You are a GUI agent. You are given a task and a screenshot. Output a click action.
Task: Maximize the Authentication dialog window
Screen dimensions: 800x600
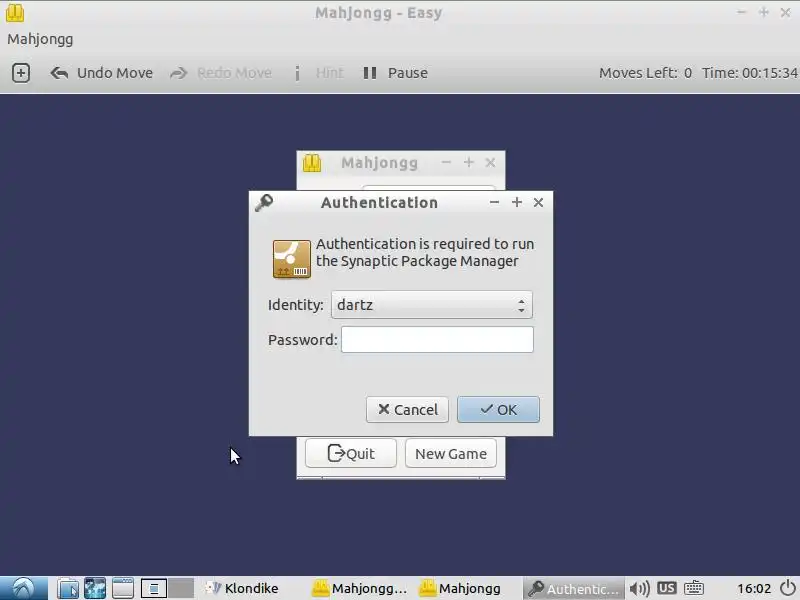click(516, 203)
